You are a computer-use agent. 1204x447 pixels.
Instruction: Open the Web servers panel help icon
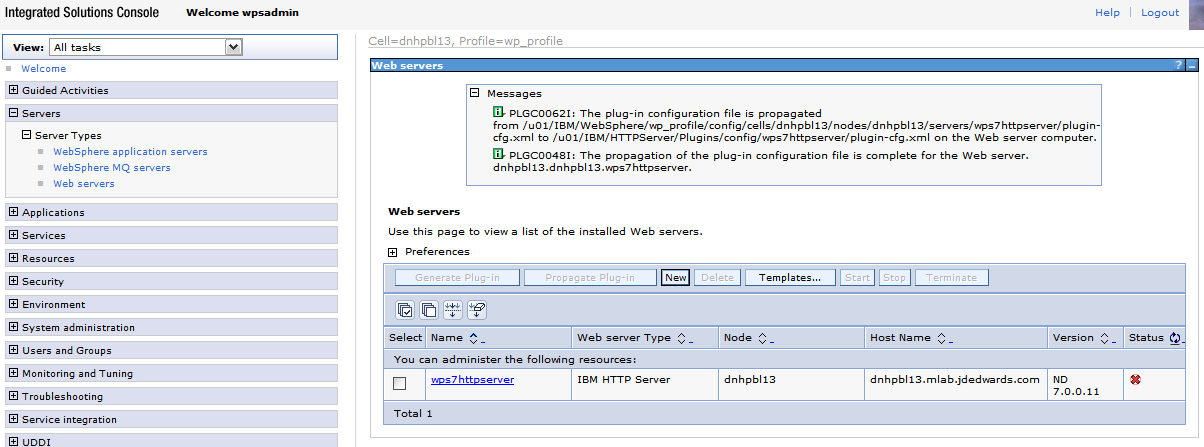point(1178,65)
